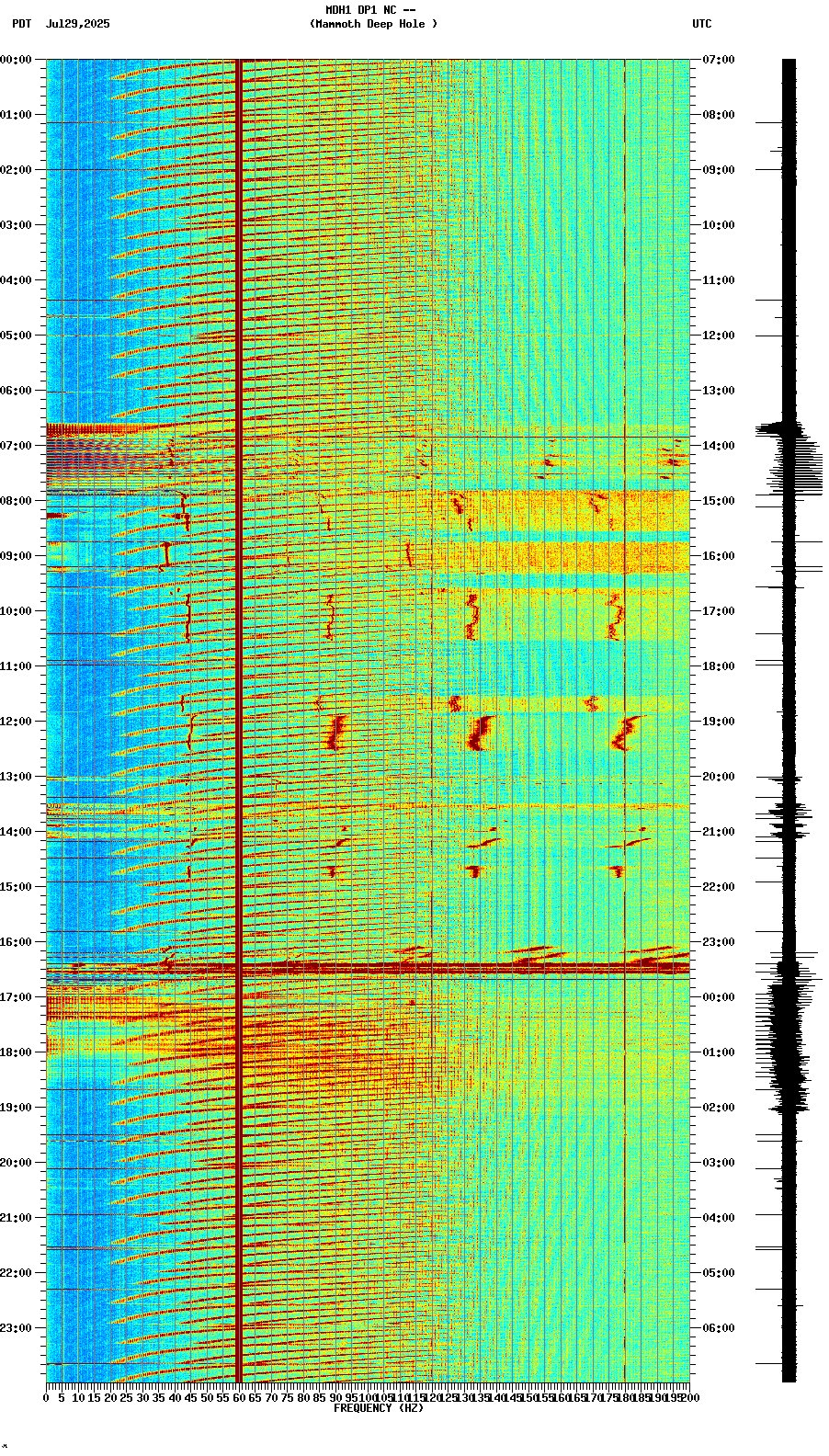The image size is (829, 1456).
Task: Click the 13:00 PDT time label on left axis
Action: (x=16, y=777)
